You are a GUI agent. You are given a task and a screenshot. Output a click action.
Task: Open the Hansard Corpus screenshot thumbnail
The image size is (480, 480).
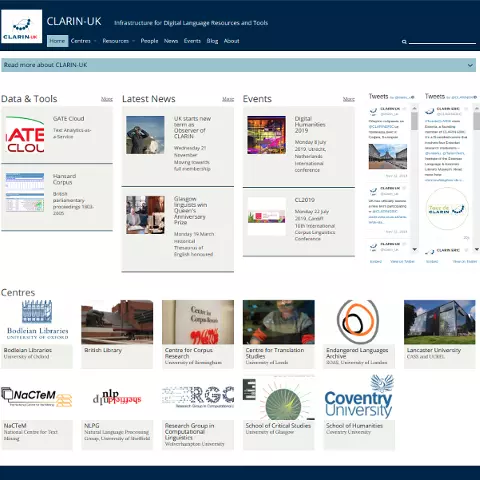tap(25, 192)
